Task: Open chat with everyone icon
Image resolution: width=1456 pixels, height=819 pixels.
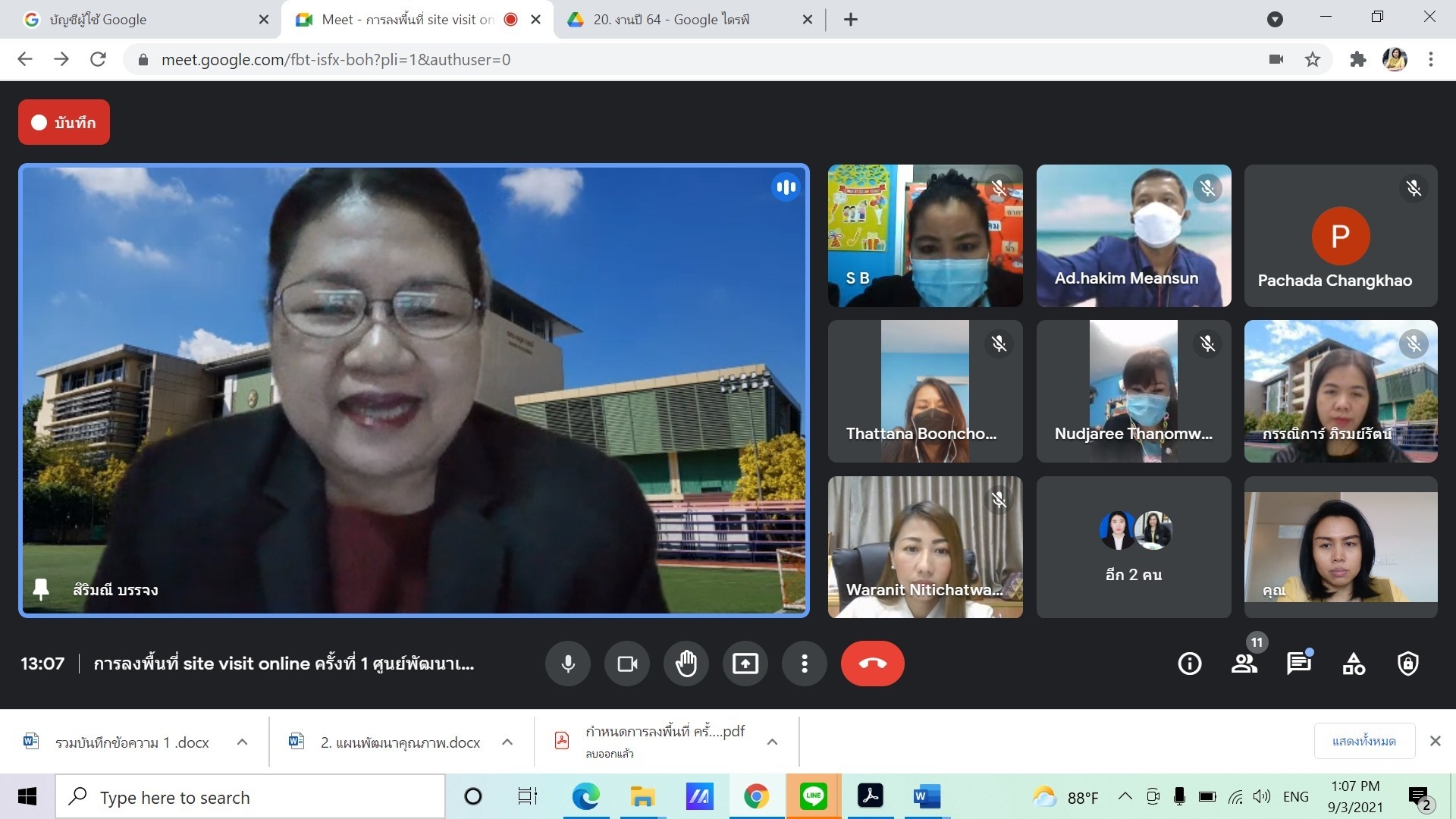Action: 1298,664
